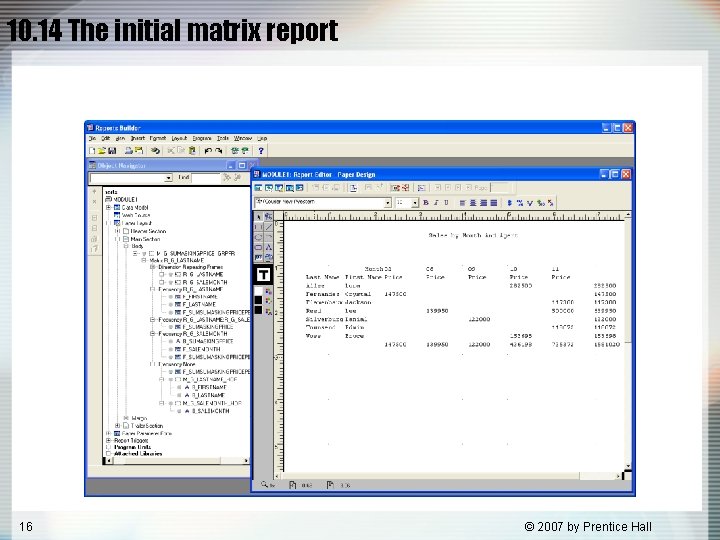This screenshot has height=540, width=720.
Task: Expand the Data Model tree node
Action: tap(109, 208)
